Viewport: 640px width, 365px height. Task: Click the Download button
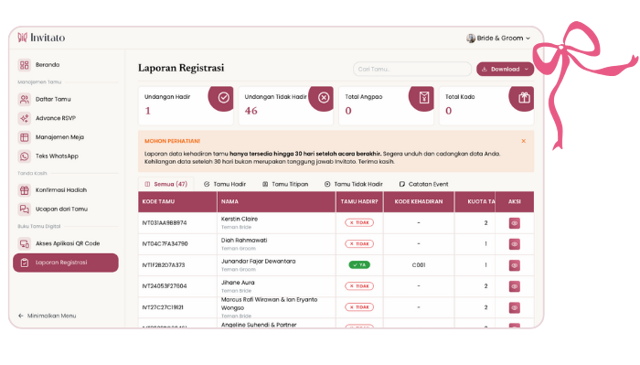pos(505,69)
